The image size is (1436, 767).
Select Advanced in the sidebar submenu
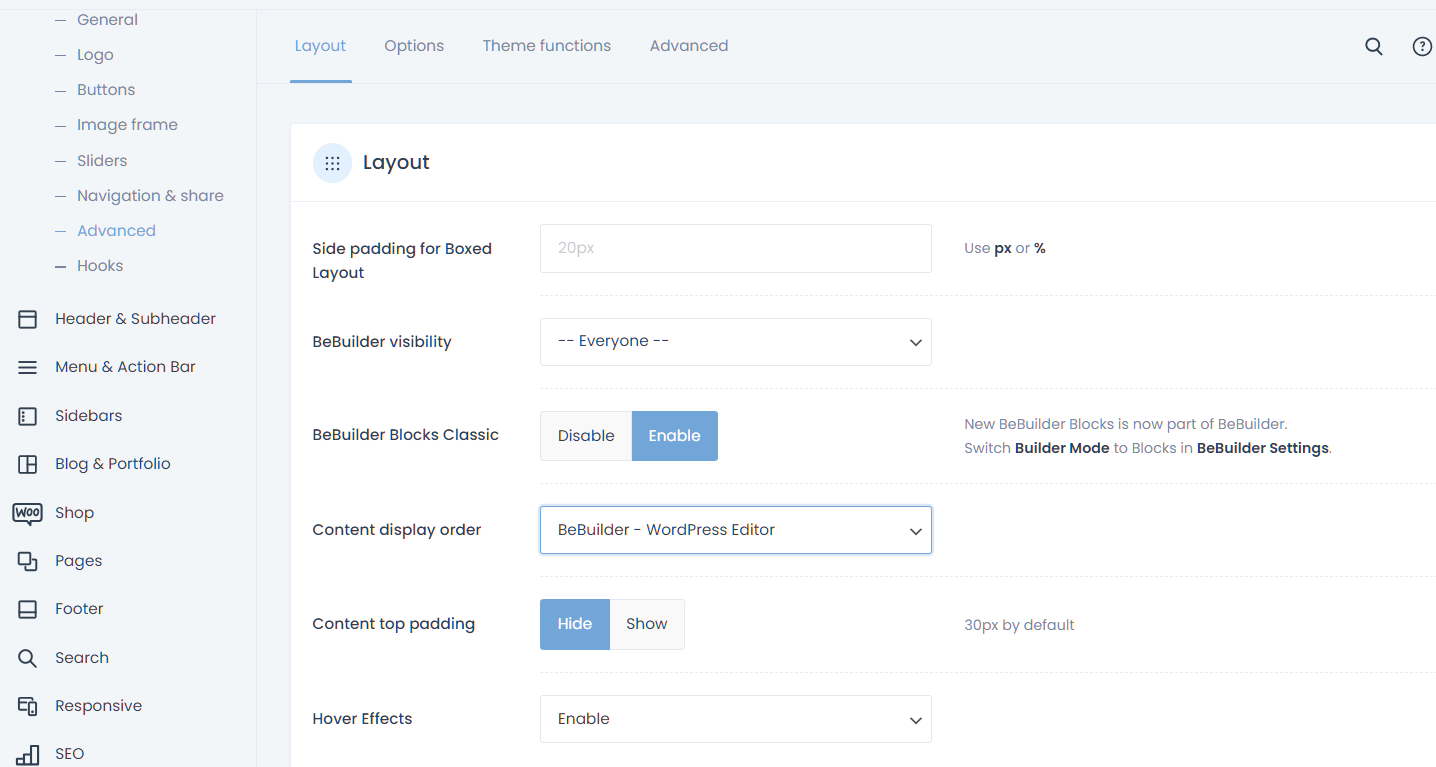click(x=116, y=231)
